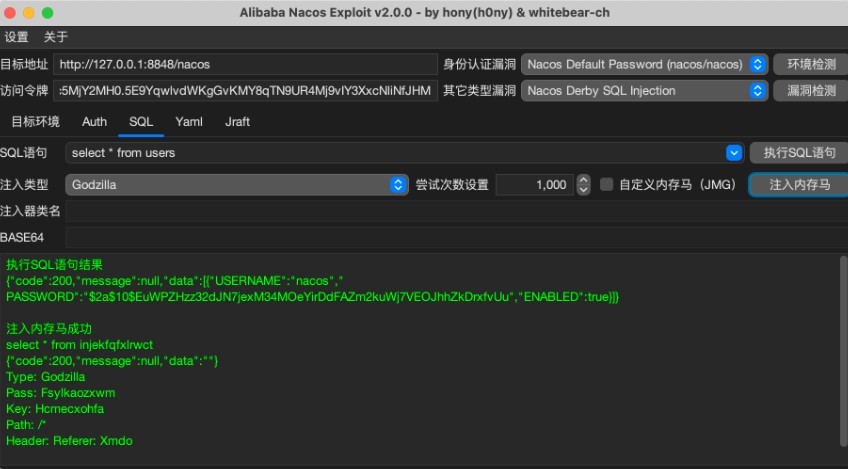
Task: Click the green zoom window button
Action: tap(48, 12)
